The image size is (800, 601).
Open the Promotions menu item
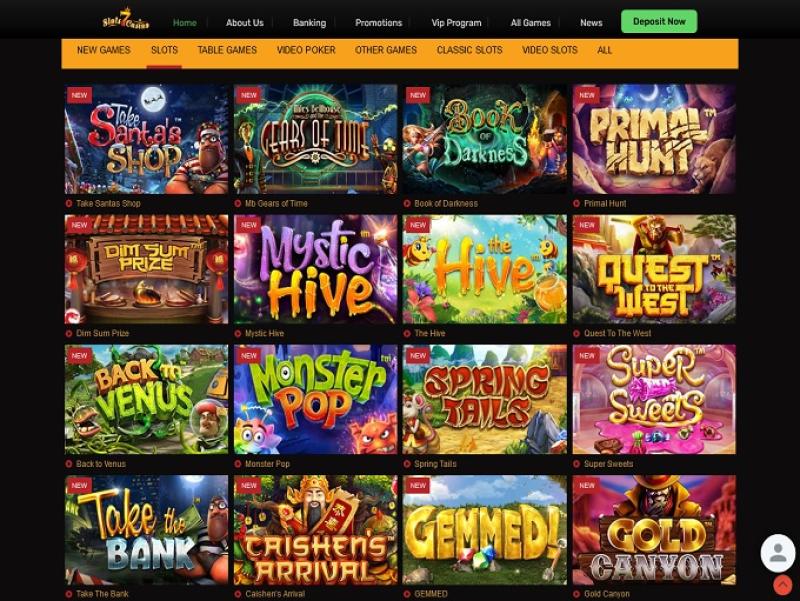(379, 22)
